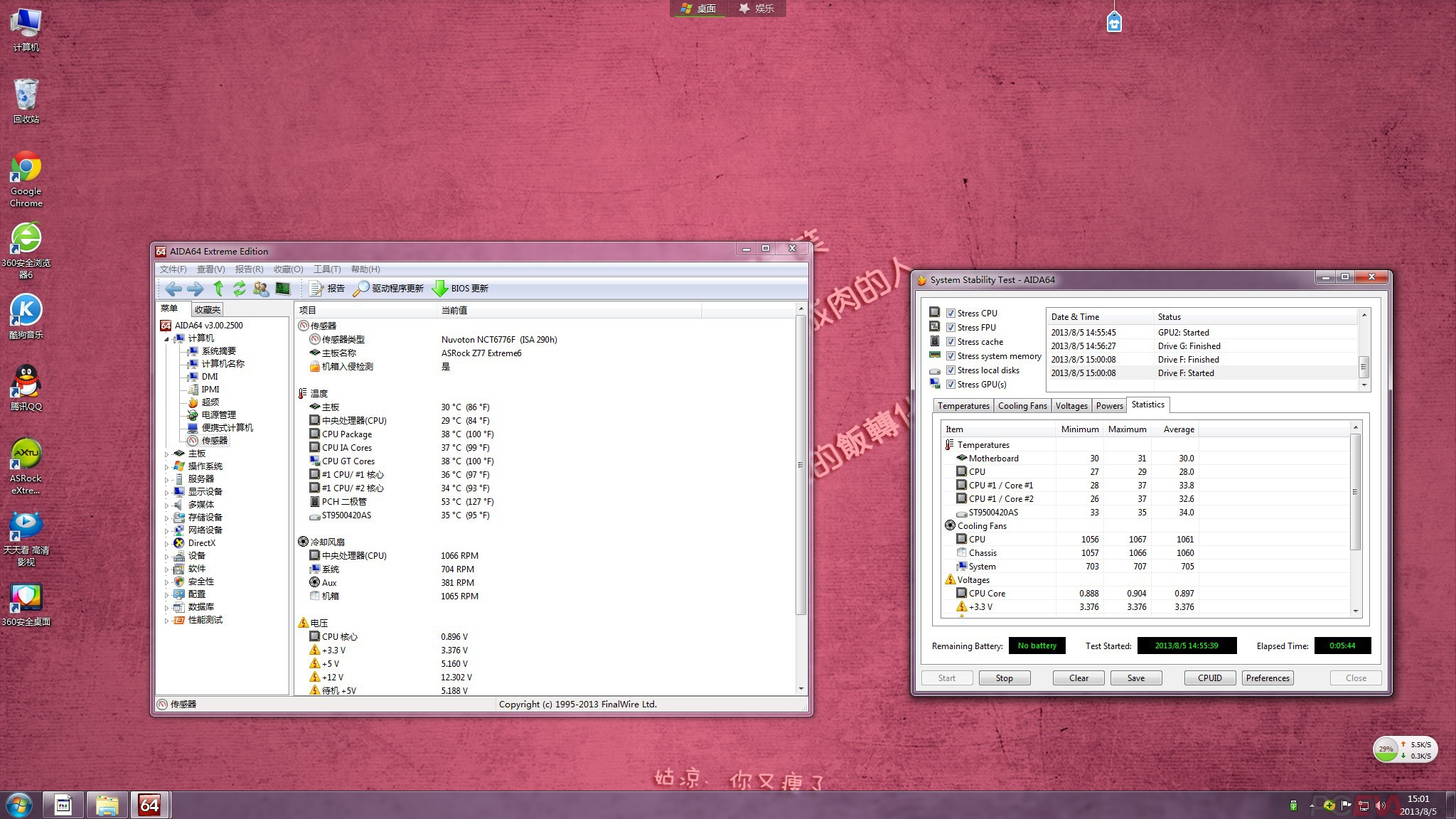Expand the 主板 tree node
Viewport: 1456px width, 819px height.
point(167,454)
